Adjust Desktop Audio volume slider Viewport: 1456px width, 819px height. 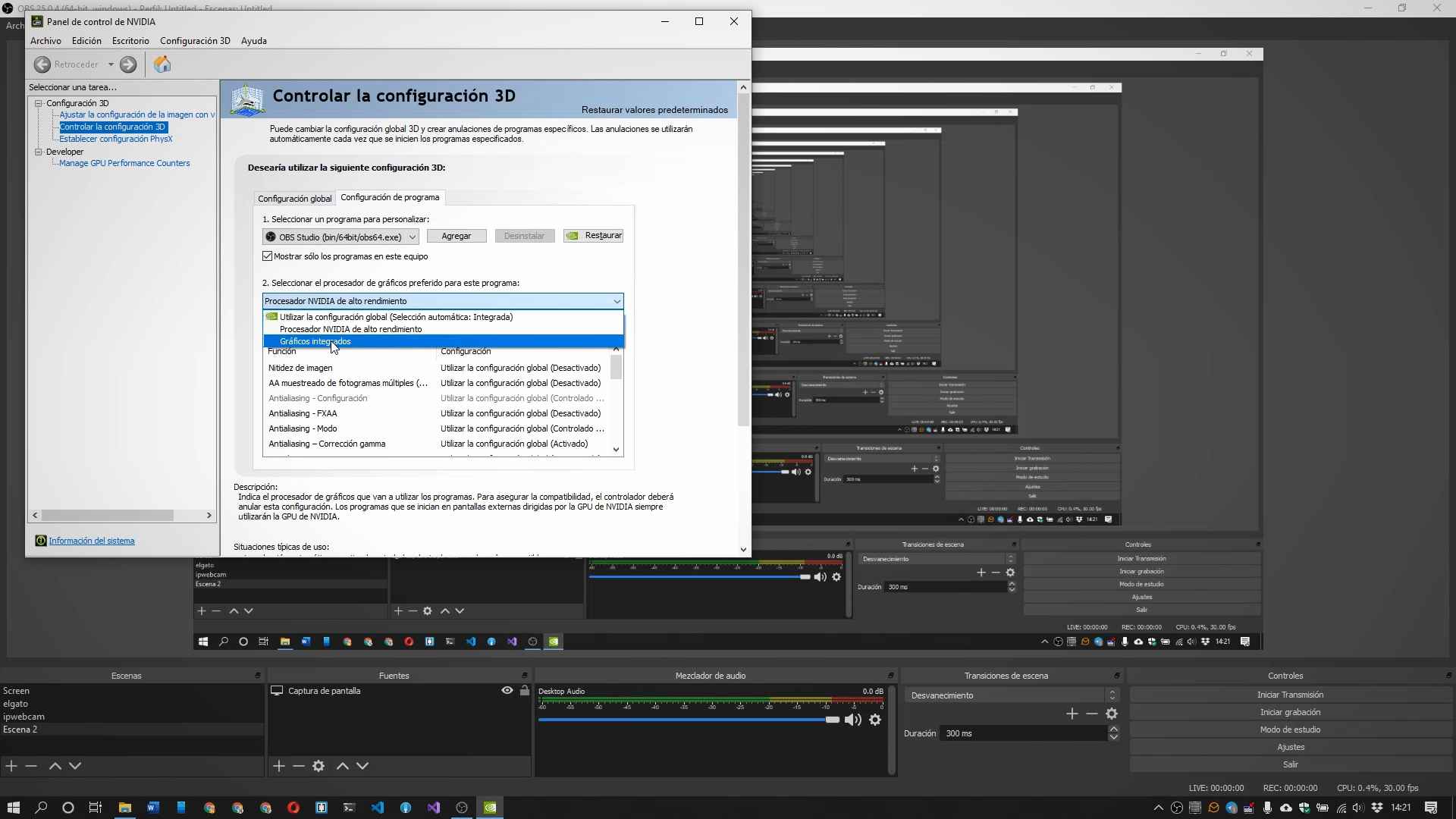(x=832, y=720)
